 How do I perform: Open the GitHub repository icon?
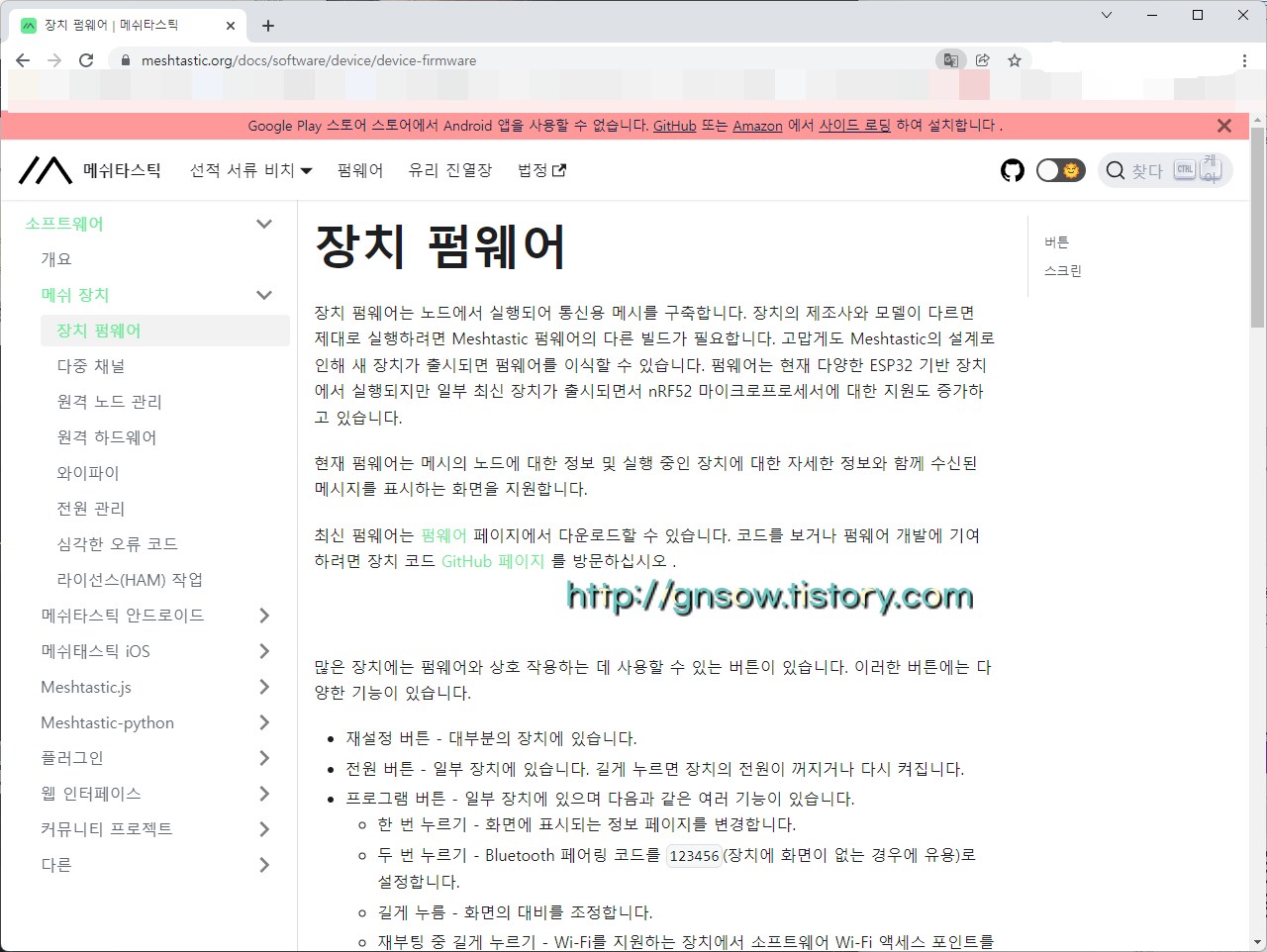1012,170
